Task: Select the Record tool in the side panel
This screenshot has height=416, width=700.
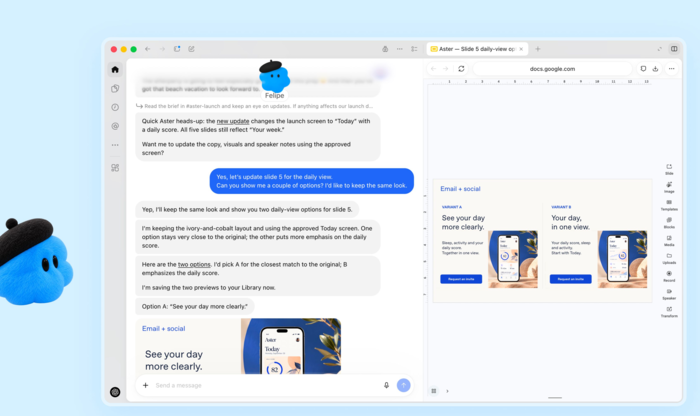Action: pos(669,276)
